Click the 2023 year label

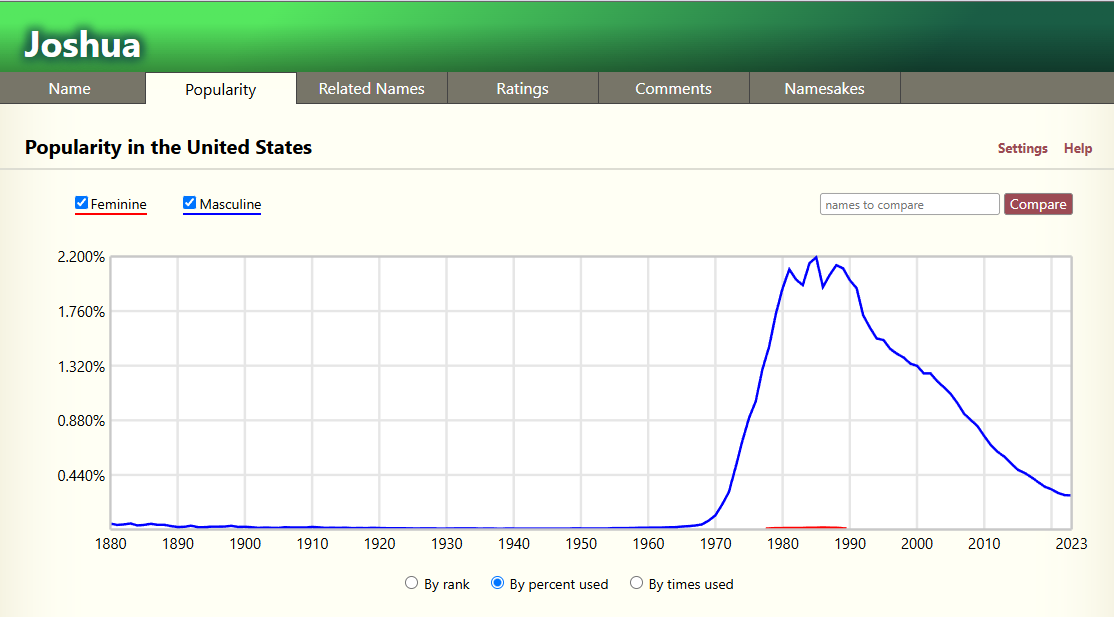click(x=1071, y=544)
